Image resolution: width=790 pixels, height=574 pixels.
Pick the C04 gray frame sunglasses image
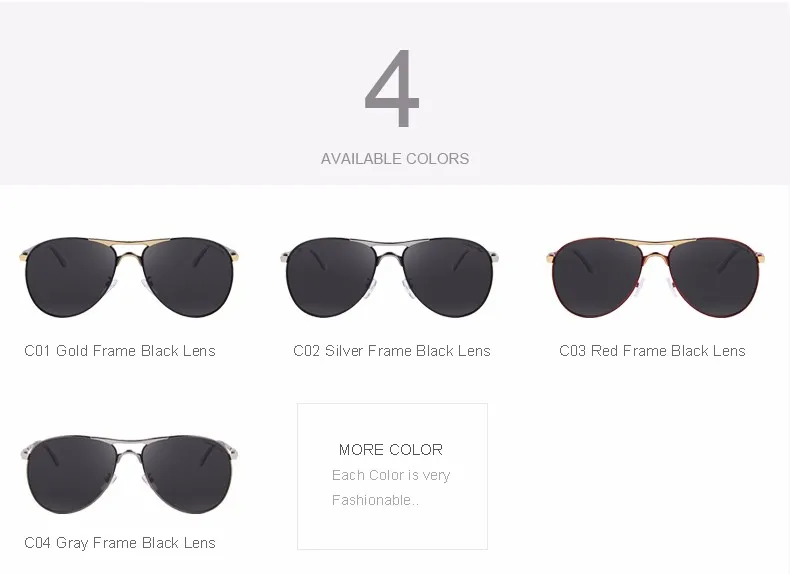coord(129,474)
